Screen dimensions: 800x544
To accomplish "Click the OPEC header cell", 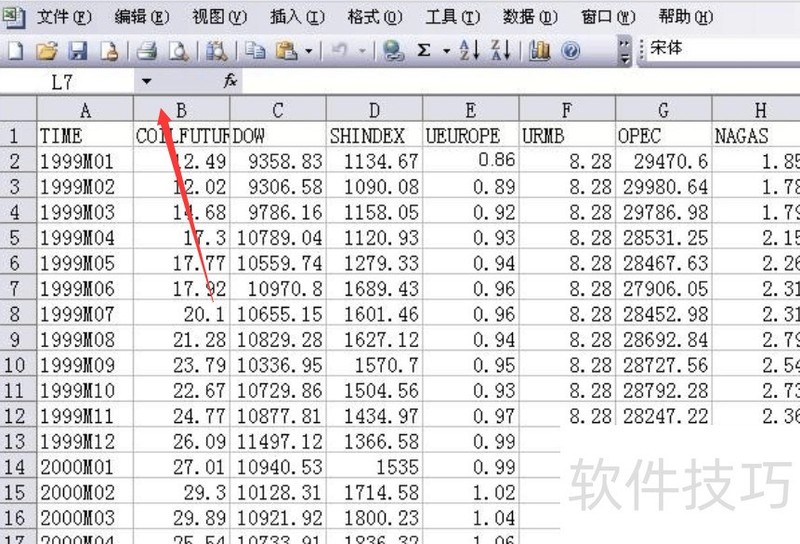I will (x=664, y=135).
